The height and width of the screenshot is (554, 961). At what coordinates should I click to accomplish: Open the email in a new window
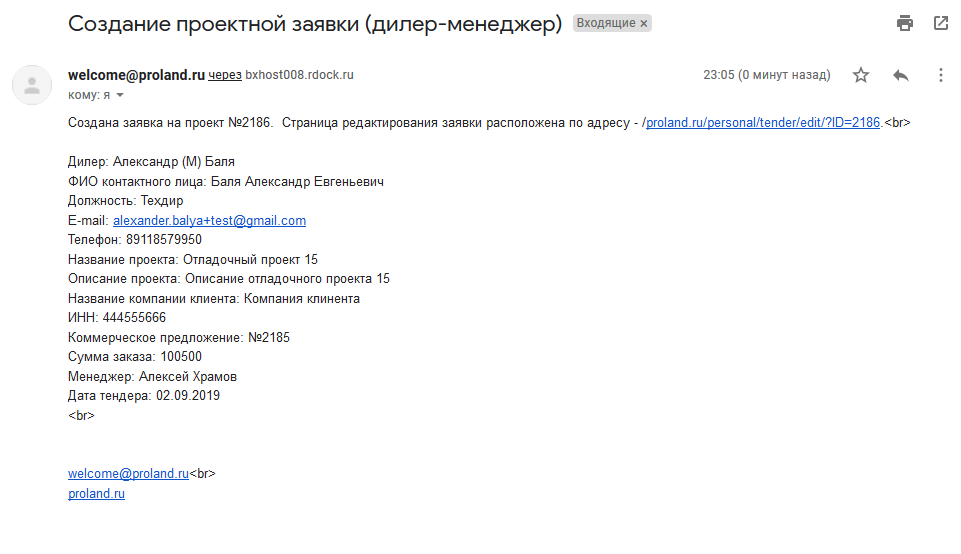(x=940, y=23)
